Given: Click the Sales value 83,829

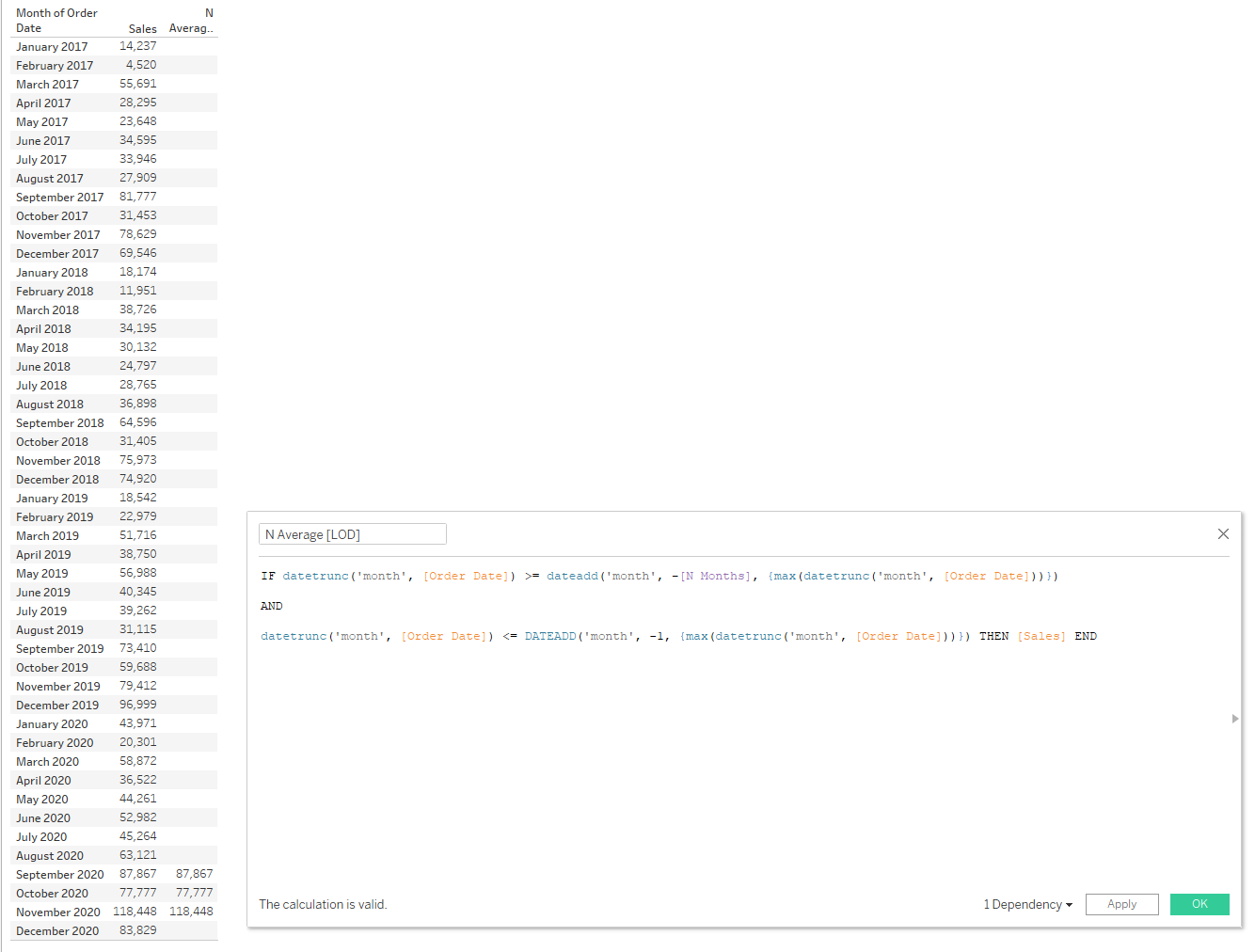Looking at the screenshot, I should click(x=138, y=930).
